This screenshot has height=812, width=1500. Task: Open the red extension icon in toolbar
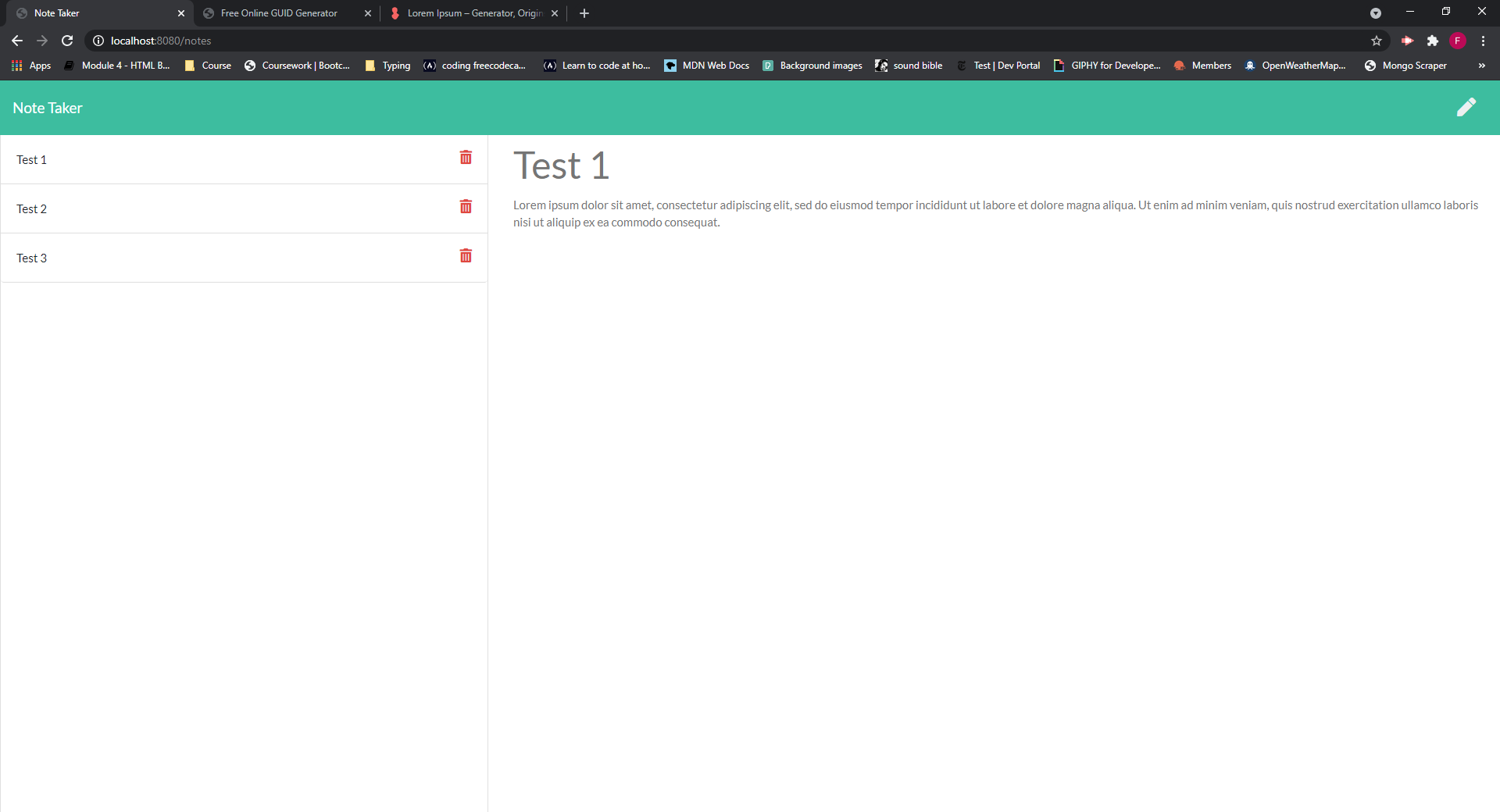coord(1408,41)
